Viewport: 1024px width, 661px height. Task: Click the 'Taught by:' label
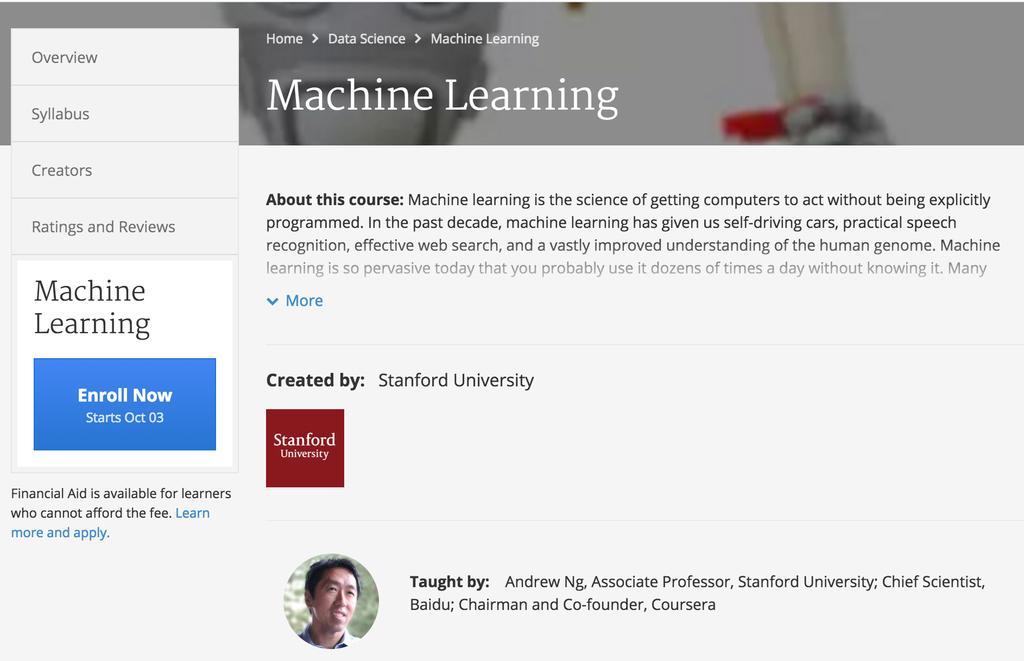pos(449,581)
